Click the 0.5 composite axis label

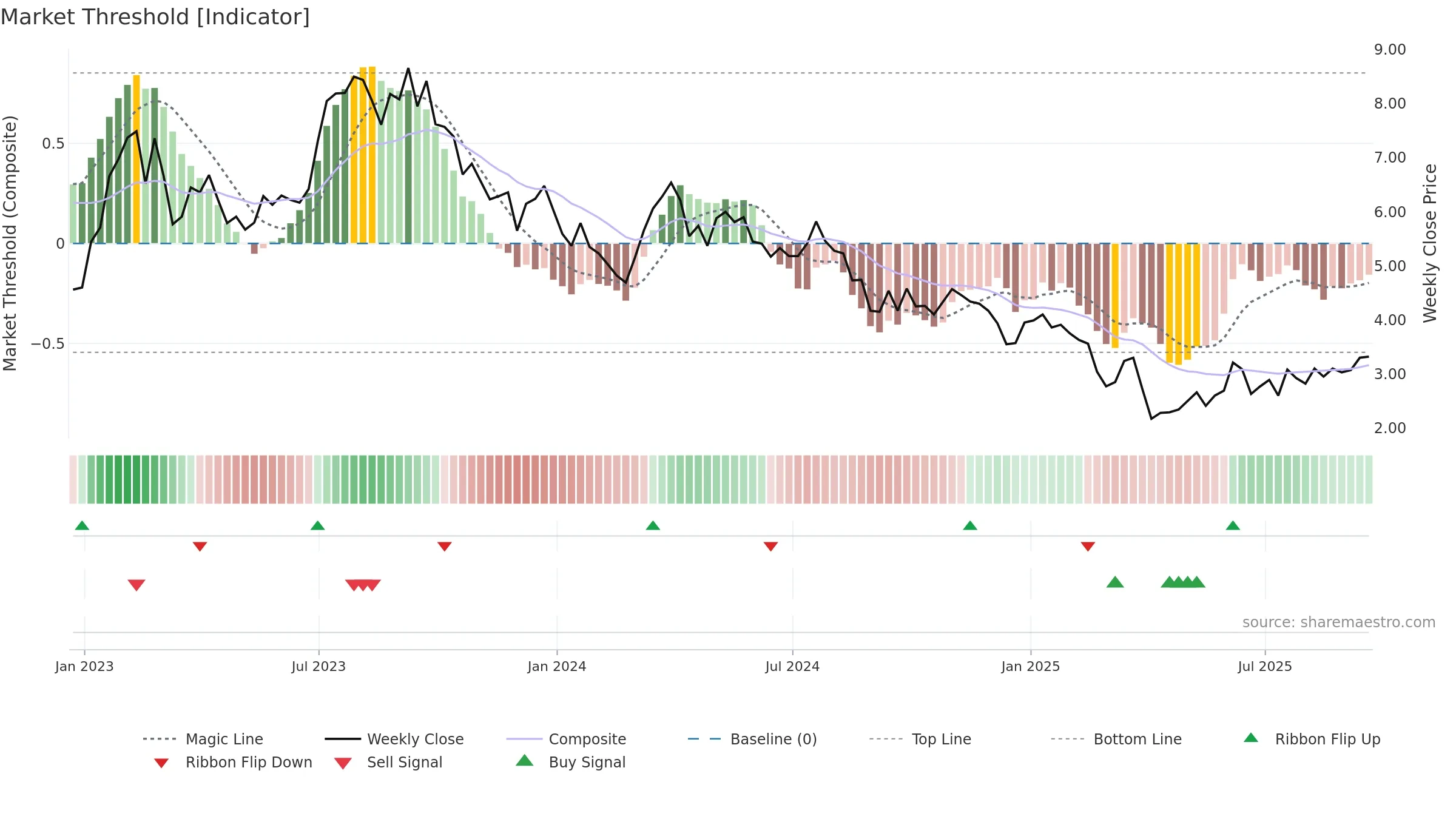point(53,144)
